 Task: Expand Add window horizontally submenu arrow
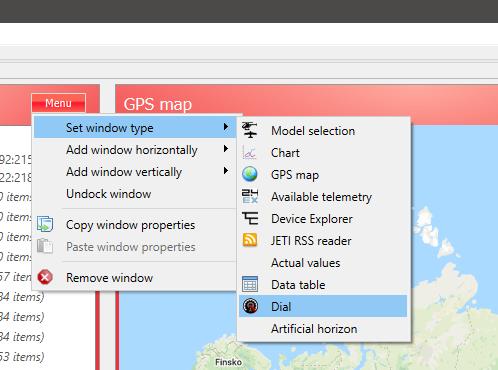coord(226,149)
